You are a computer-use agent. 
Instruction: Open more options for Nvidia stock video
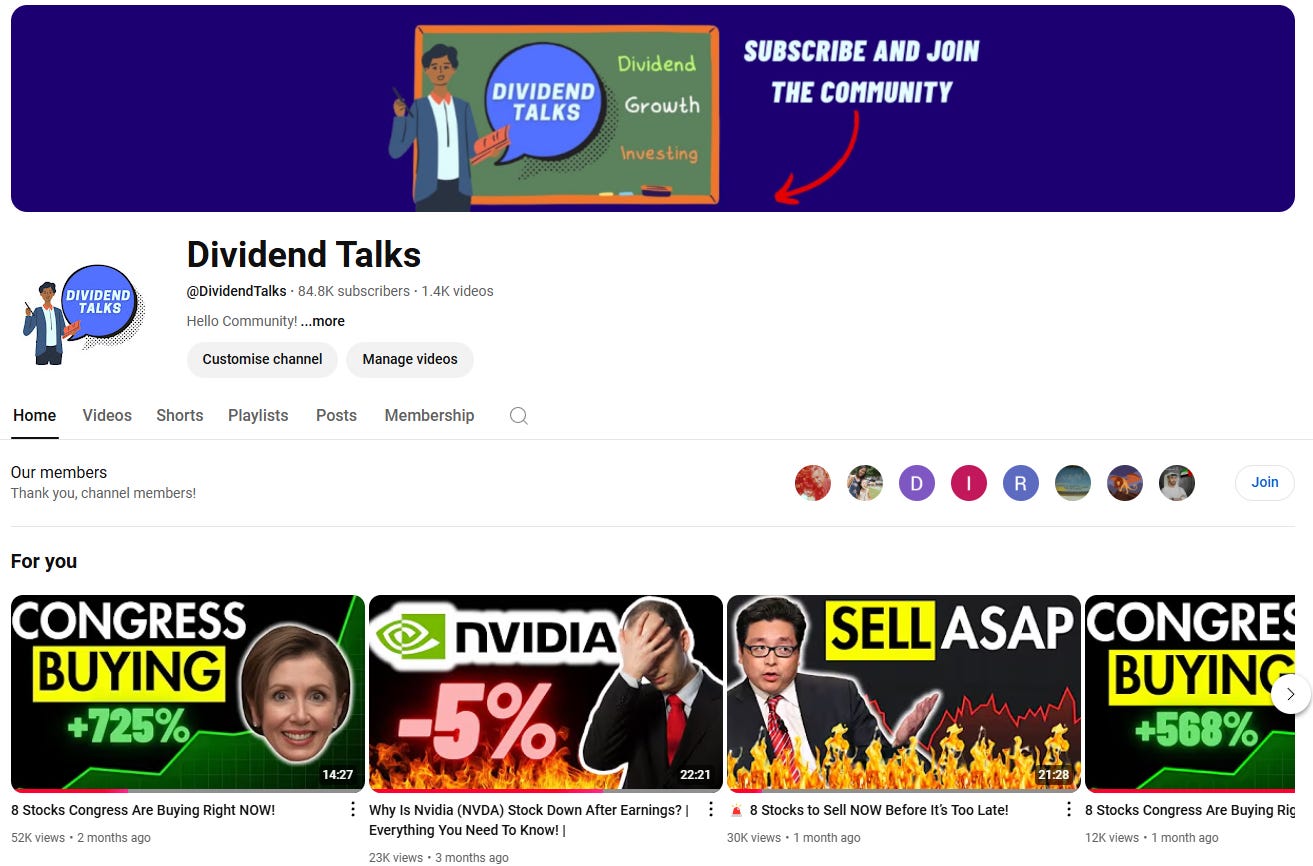pos(710,810)
